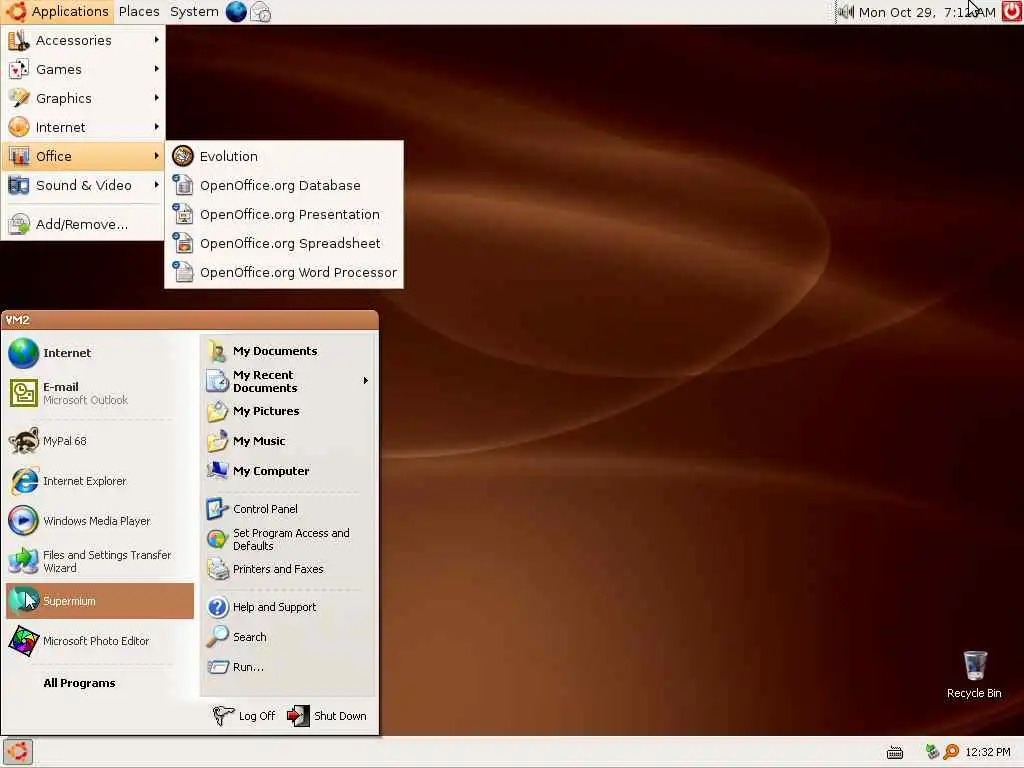Open My Computer
Viewport: 1024px width, 768px height.
[287, 471]
